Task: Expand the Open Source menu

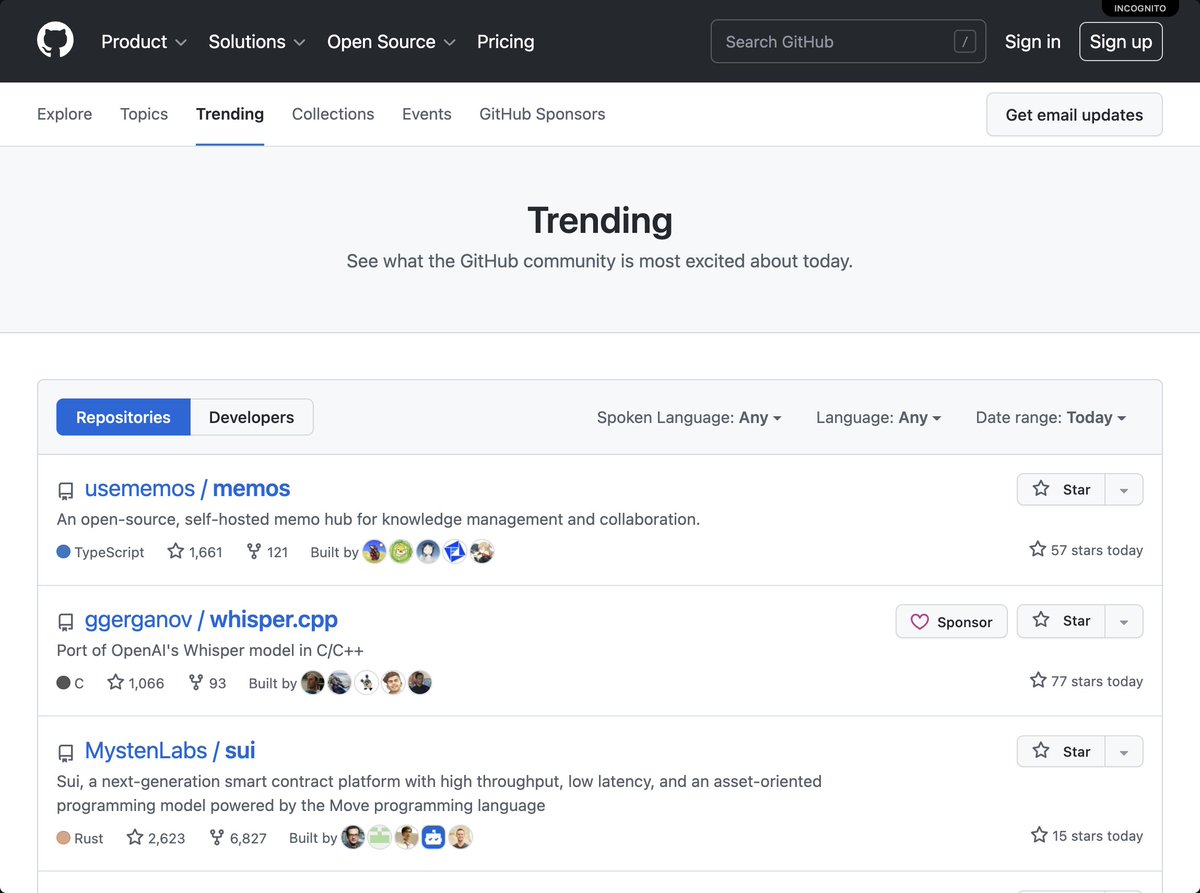Action: pyautogui.click(x=391, y=42)
